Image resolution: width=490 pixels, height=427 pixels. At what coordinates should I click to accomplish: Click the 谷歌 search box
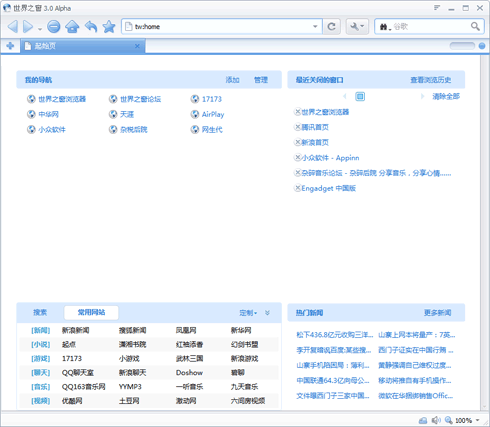(x=430, y=26)
